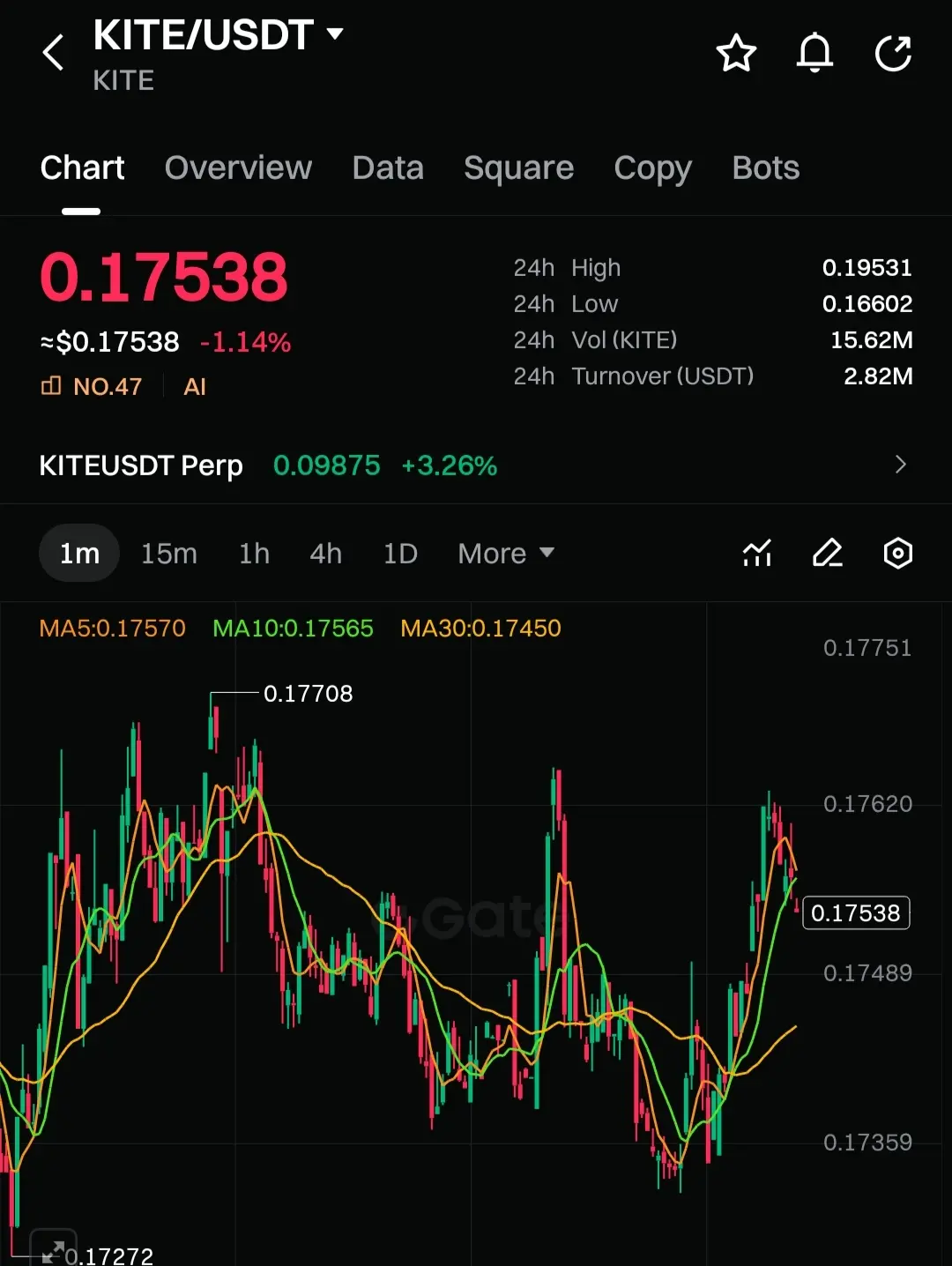Open the Bots tab

tap(765, 168)
